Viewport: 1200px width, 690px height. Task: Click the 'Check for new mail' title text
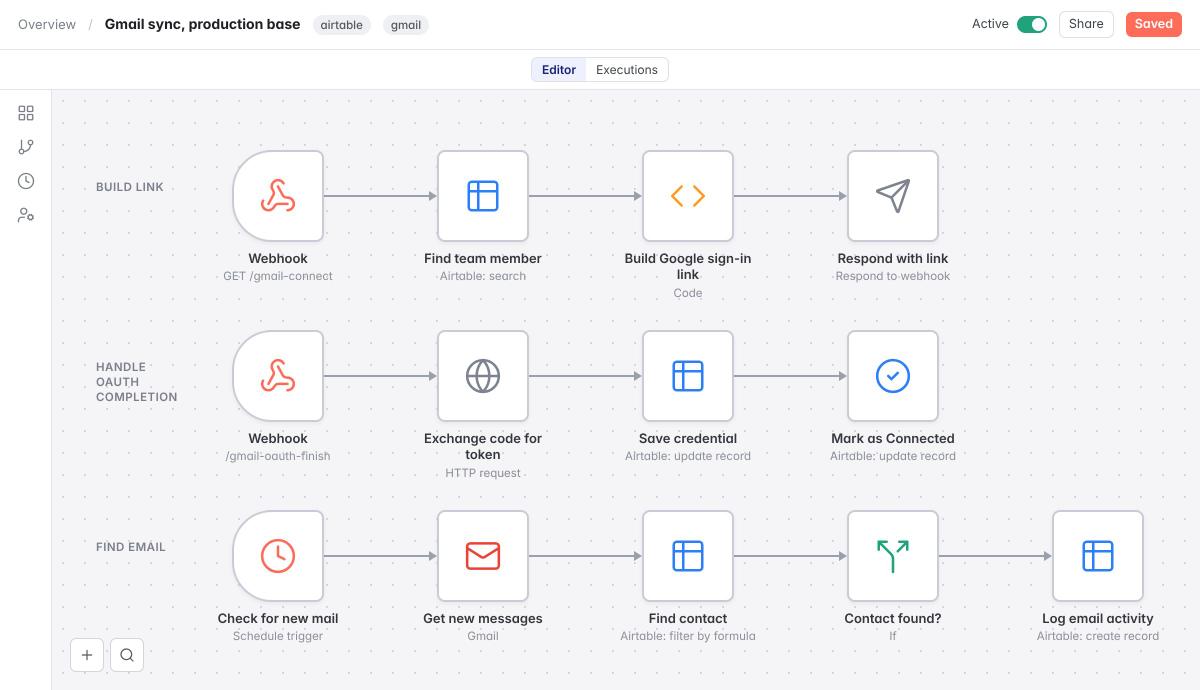click(278, 618)
